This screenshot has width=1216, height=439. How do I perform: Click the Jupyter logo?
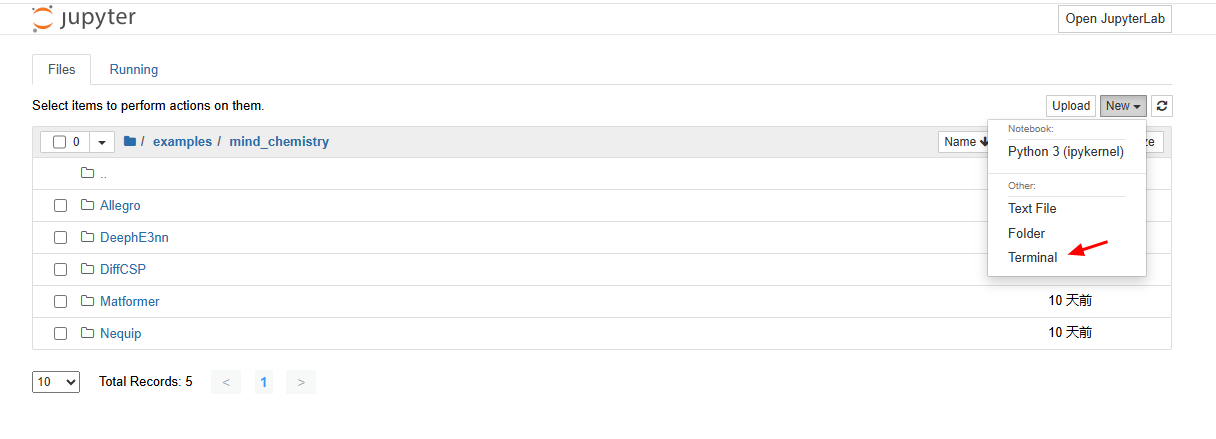tap(84, 18)
